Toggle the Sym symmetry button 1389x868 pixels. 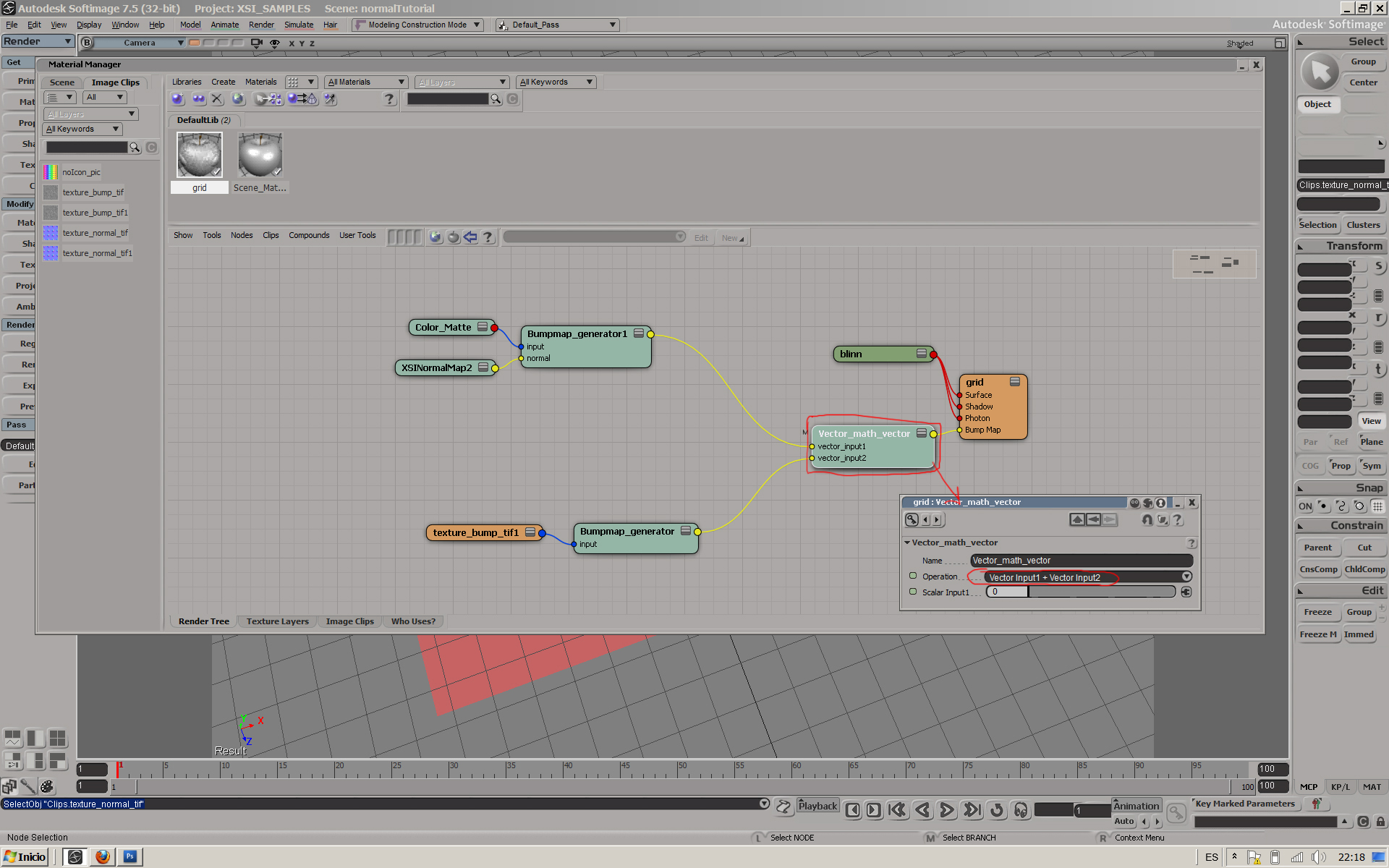pyautogui.click(x=1372, y=466)
